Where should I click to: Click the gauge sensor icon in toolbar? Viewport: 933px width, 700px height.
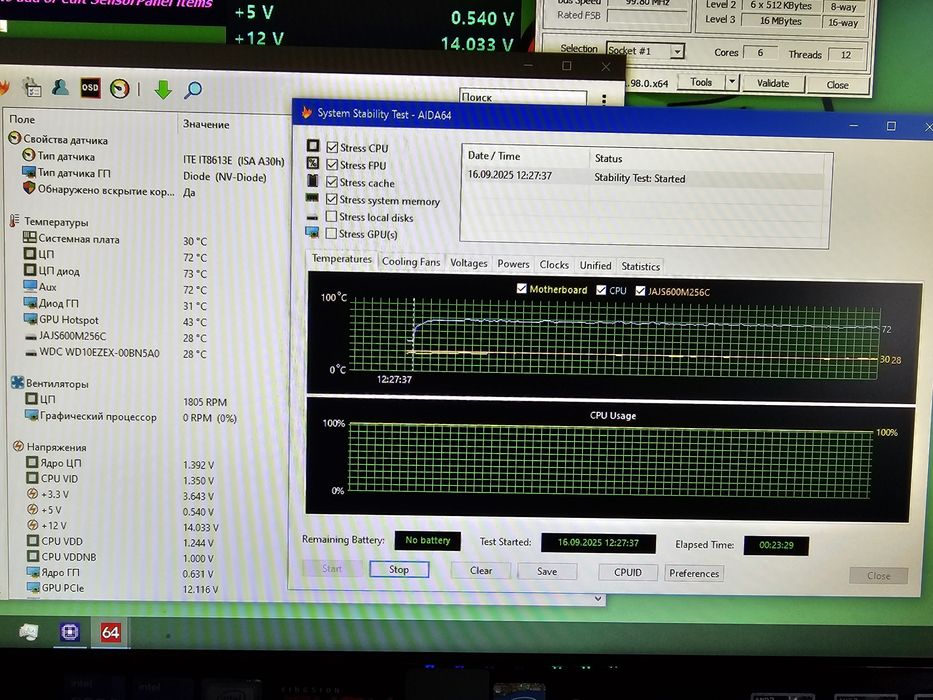120,89
